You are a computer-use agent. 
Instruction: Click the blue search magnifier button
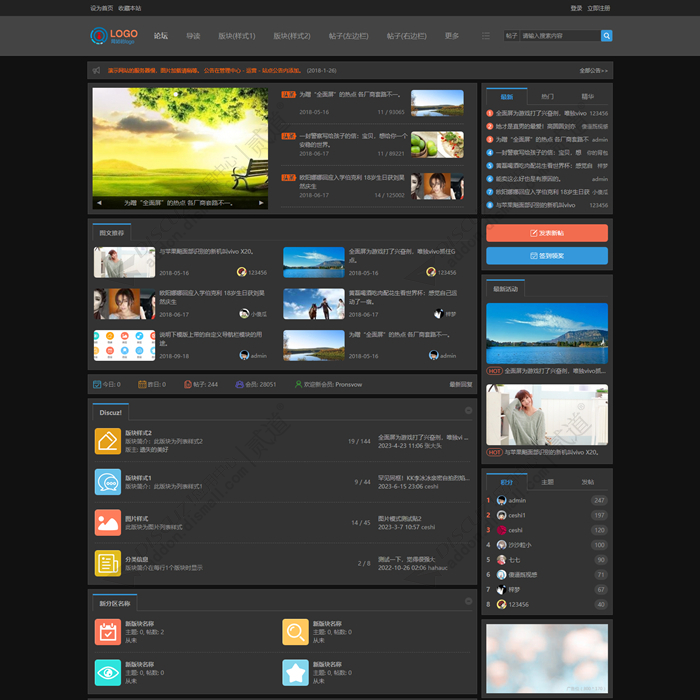606,36
